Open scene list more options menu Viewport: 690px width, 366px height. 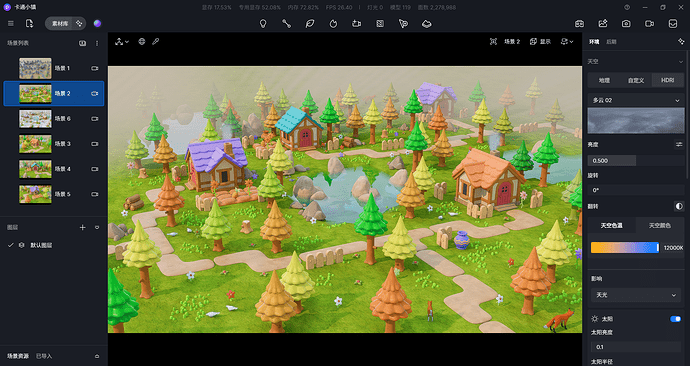click(x=97, y=43)
